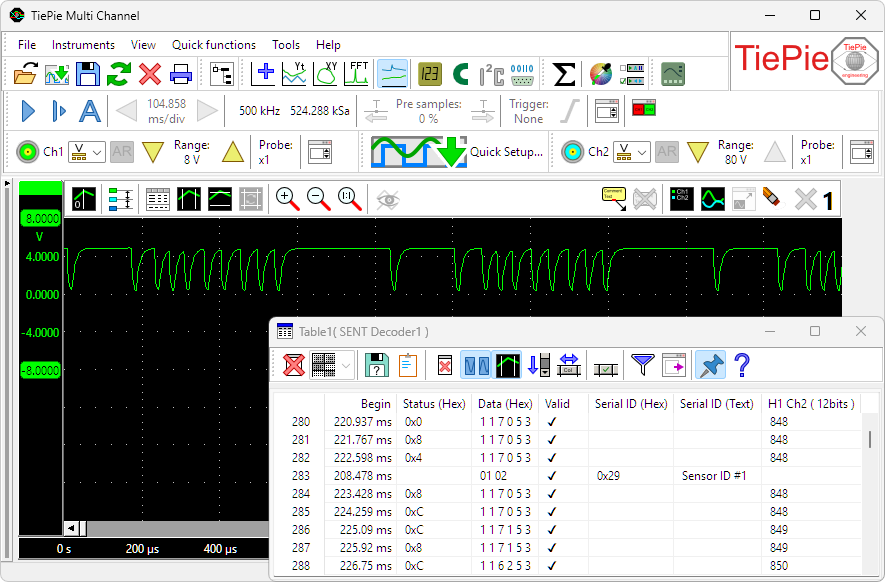Create a Yt graph
This screenshot has height=582, width=885.
pyautogui.click(x=294, y=73)
